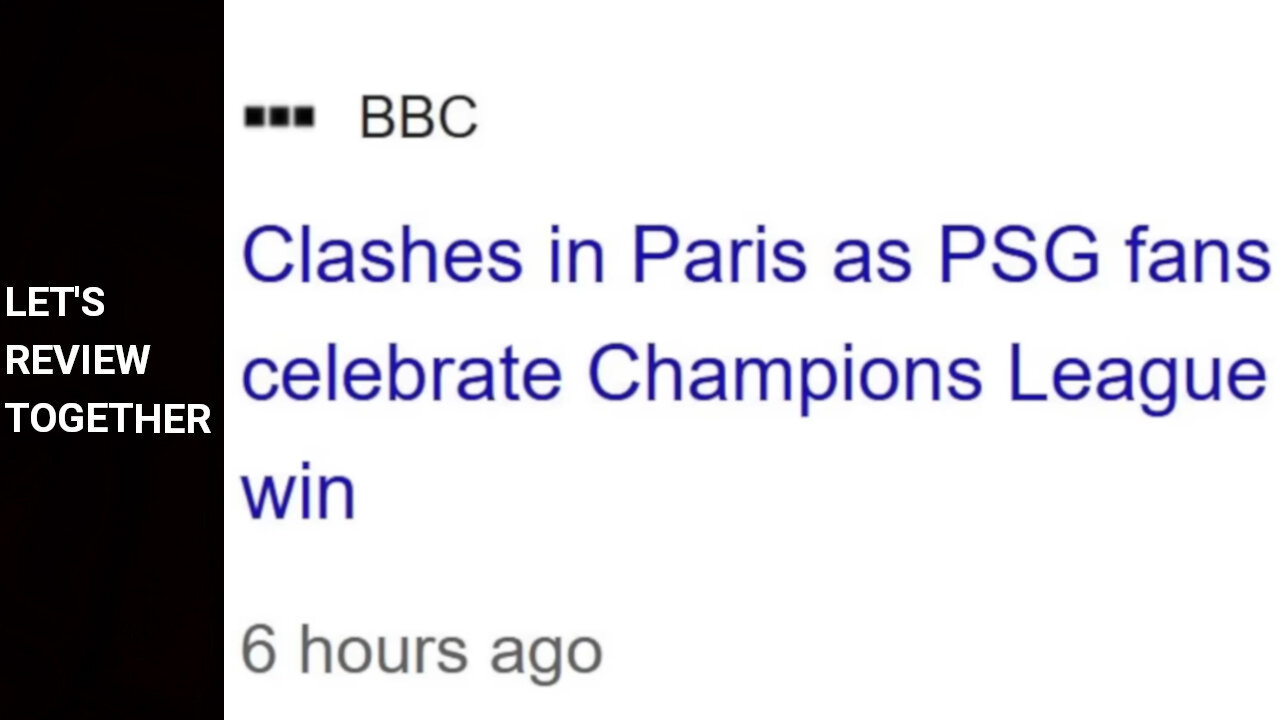
Task: Click the "LET'S" overlay text
Action: 55,303
